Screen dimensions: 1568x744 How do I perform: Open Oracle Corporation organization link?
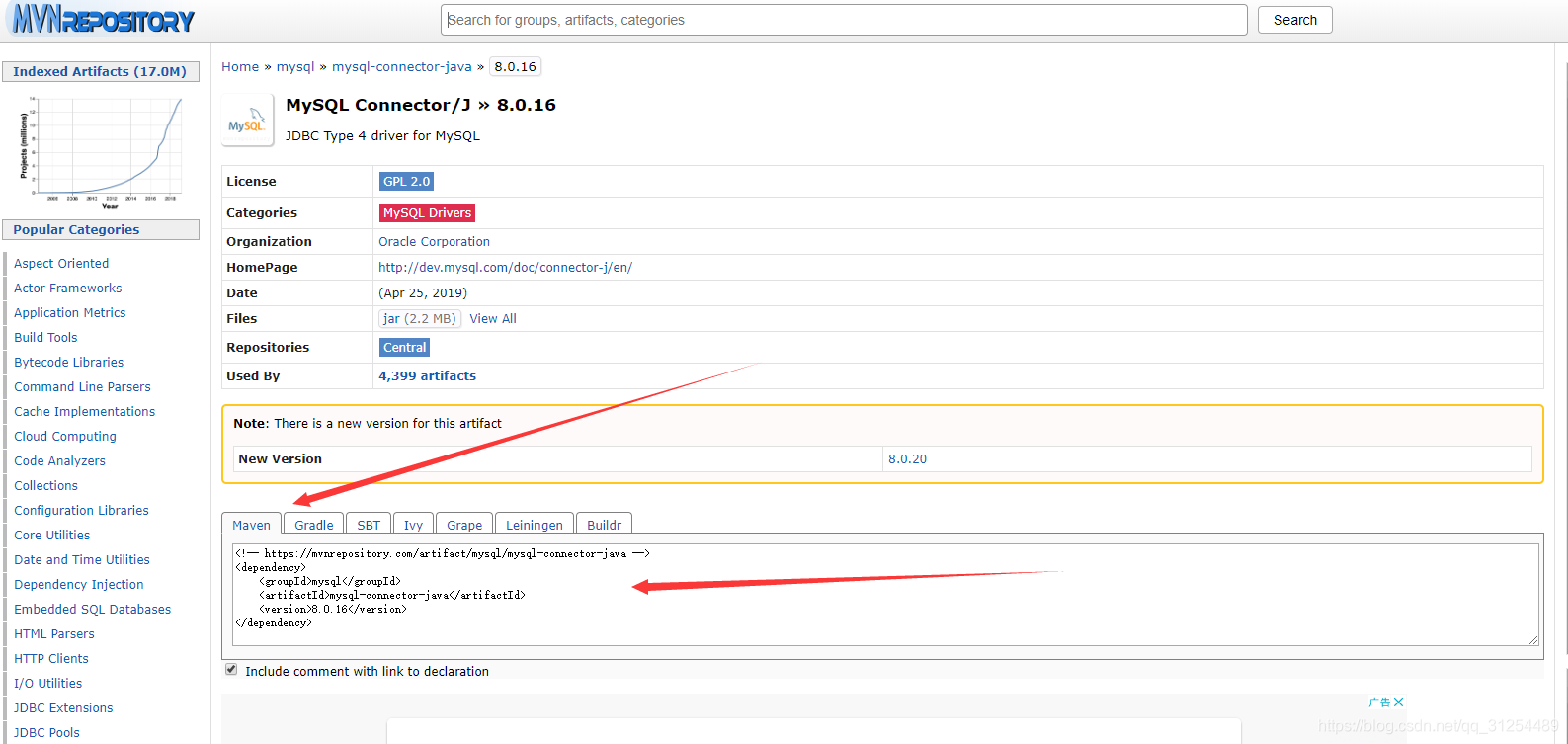point(434,242)
